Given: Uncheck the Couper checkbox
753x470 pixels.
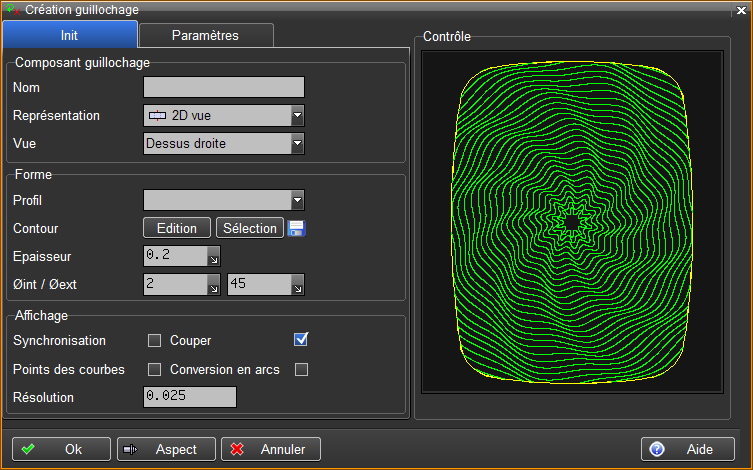Looking at the screenshot, I should [x=301, y=339].
